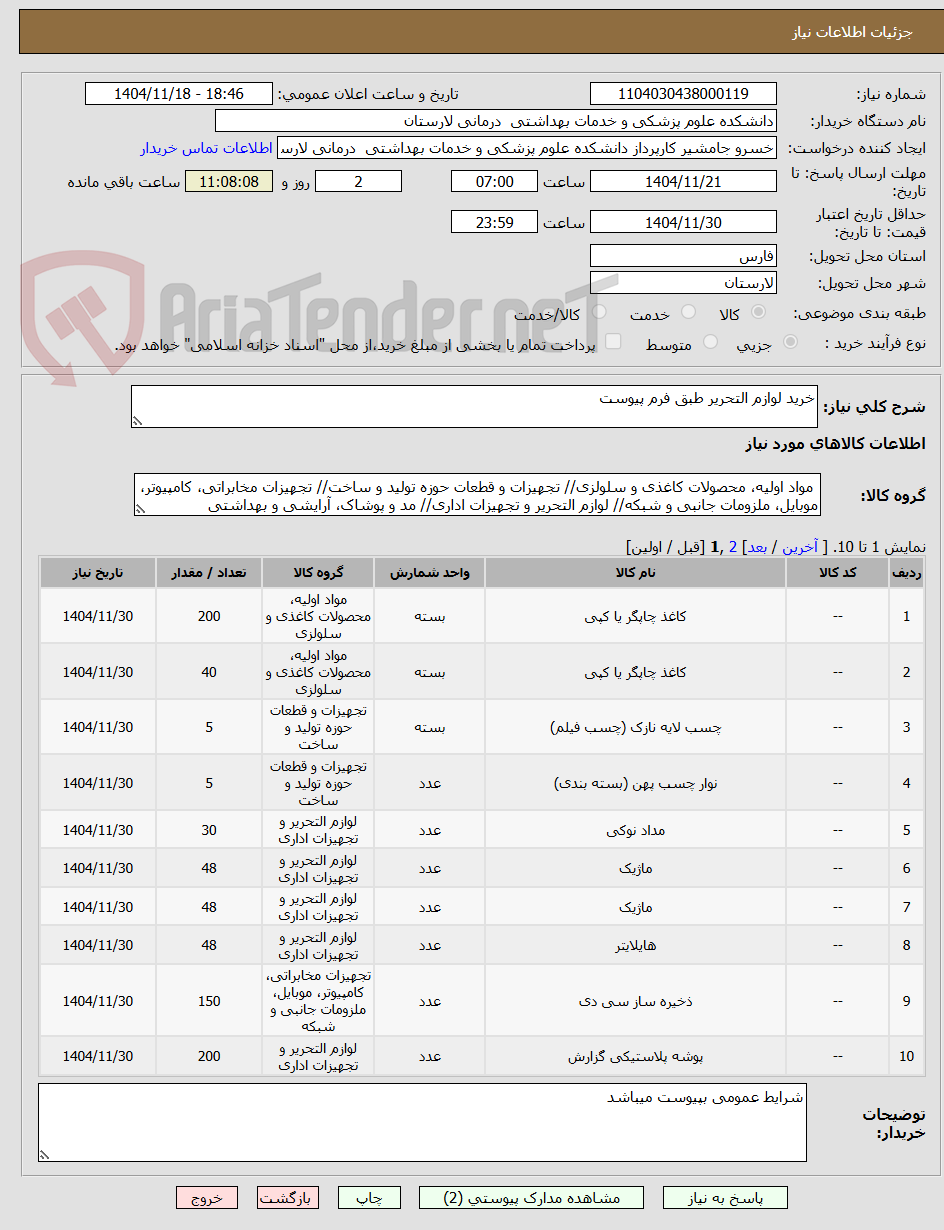Click the response deadline hour 07:00 field
Image resolution: width=944 pixels, height=1230 pixels.
pos(494,181)
